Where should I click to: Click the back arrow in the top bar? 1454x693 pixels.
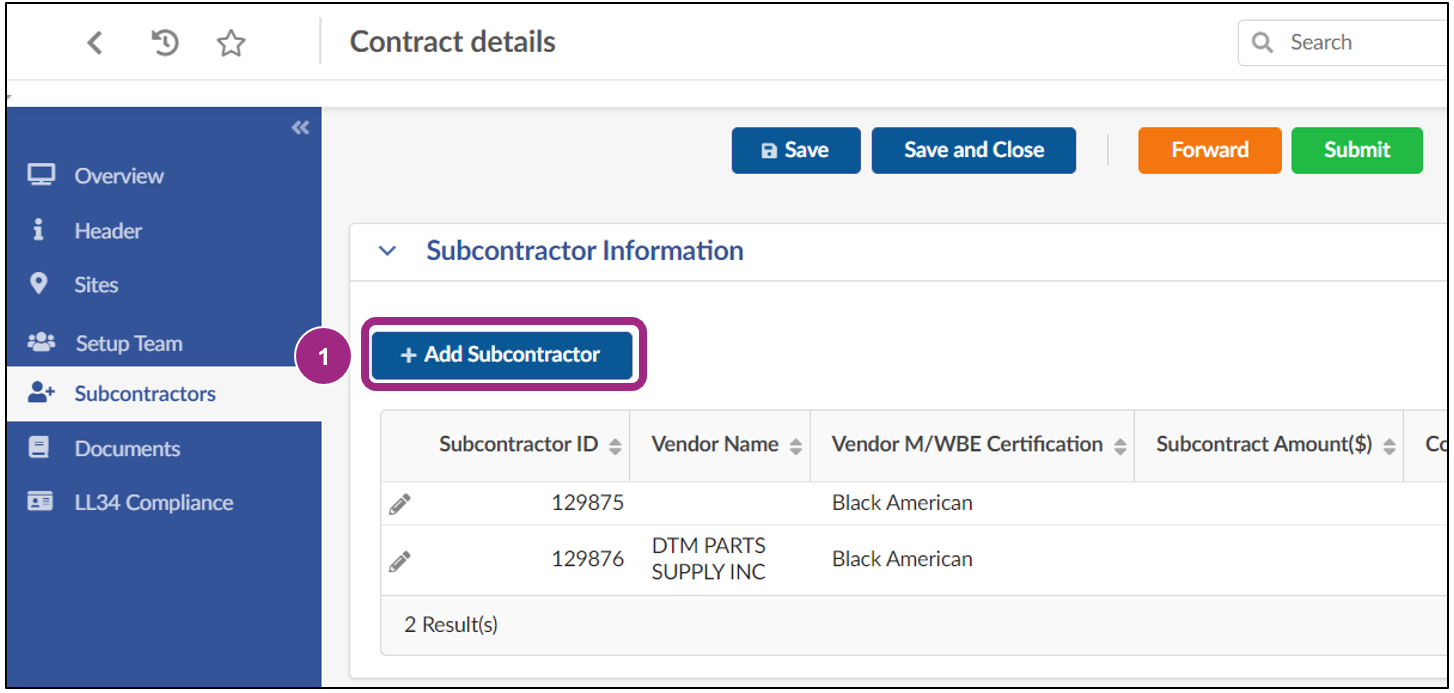click(x=94, y=42)
